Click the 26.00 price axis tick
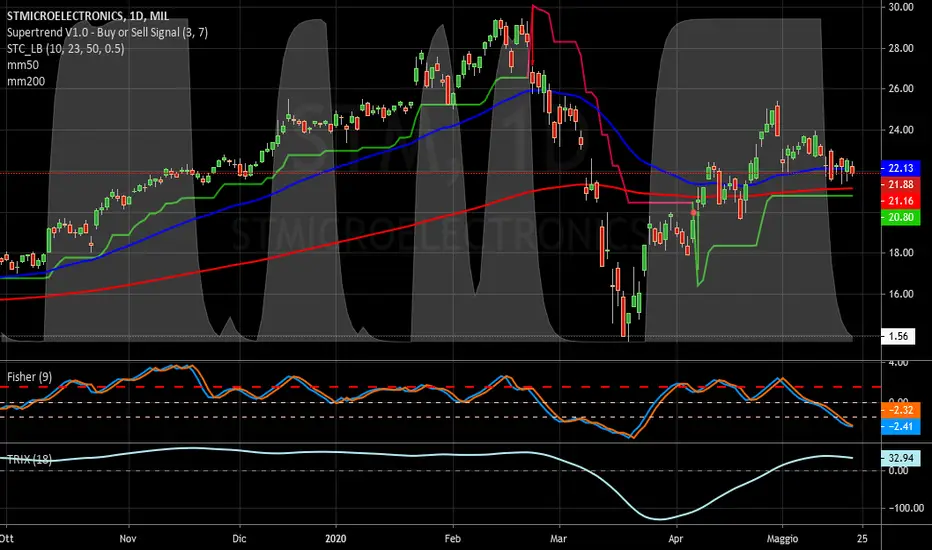This screenshot has width=932, height=550. [x=900, y=89]
